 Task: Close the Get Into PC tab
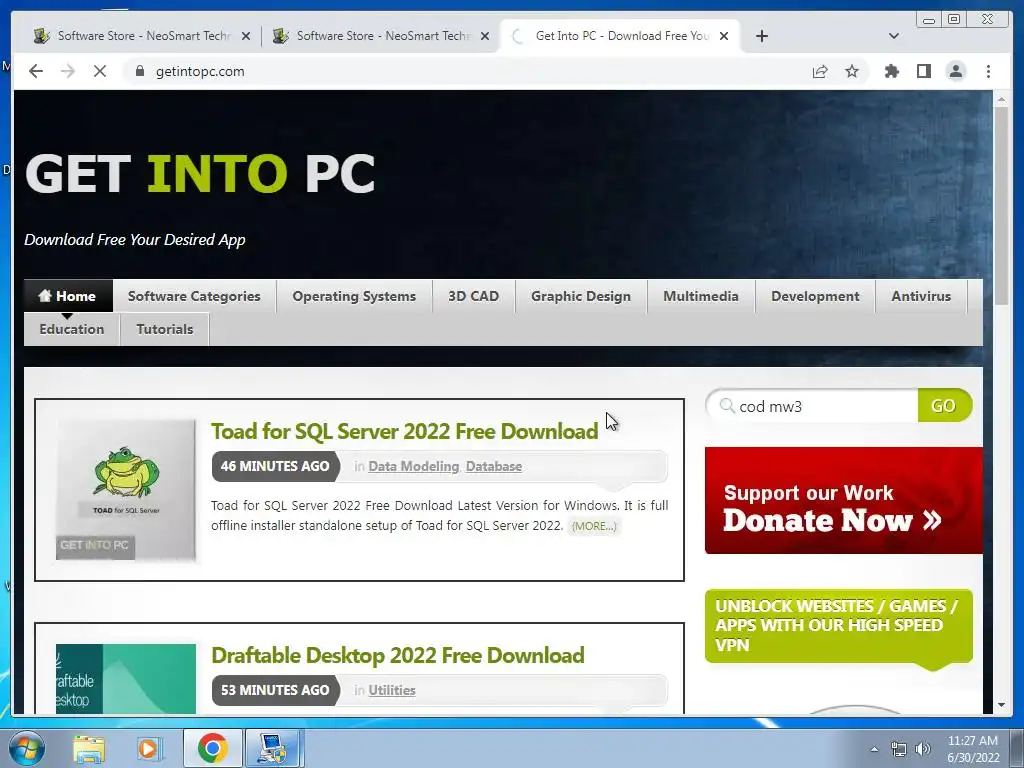click(x=724, y=37)
